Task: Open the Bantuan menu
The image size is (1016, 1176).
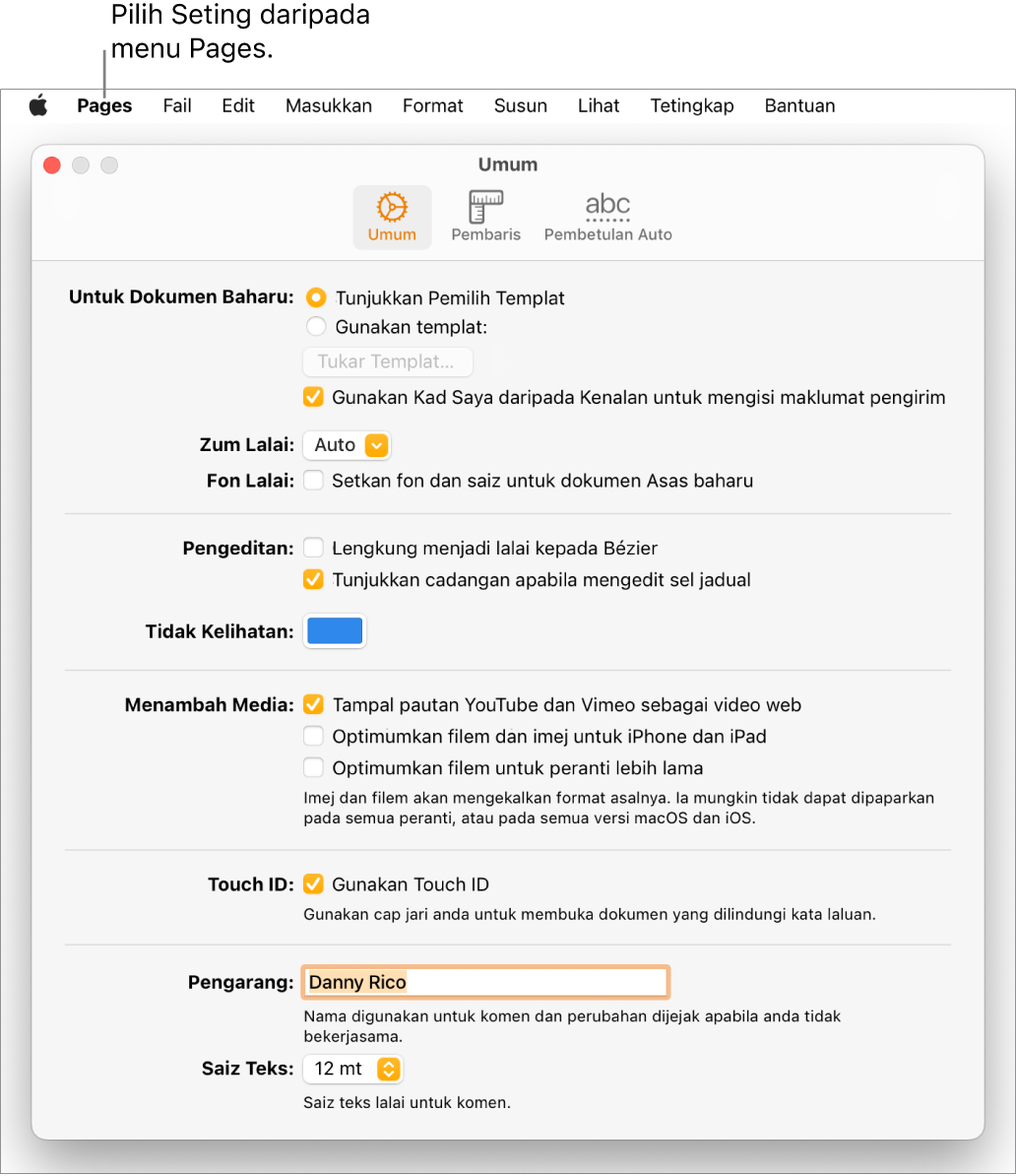Action: [x=799, y=106]
